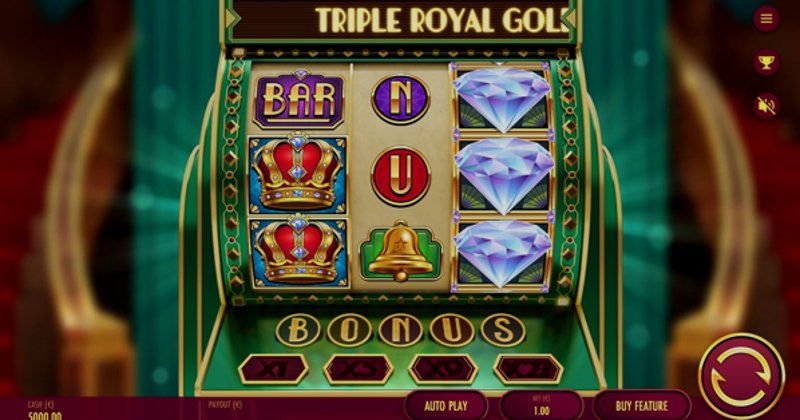The height and width of the screenshot is (420, 800).
Task: Click the purple N letter symbol
Action: click(401, 100)
